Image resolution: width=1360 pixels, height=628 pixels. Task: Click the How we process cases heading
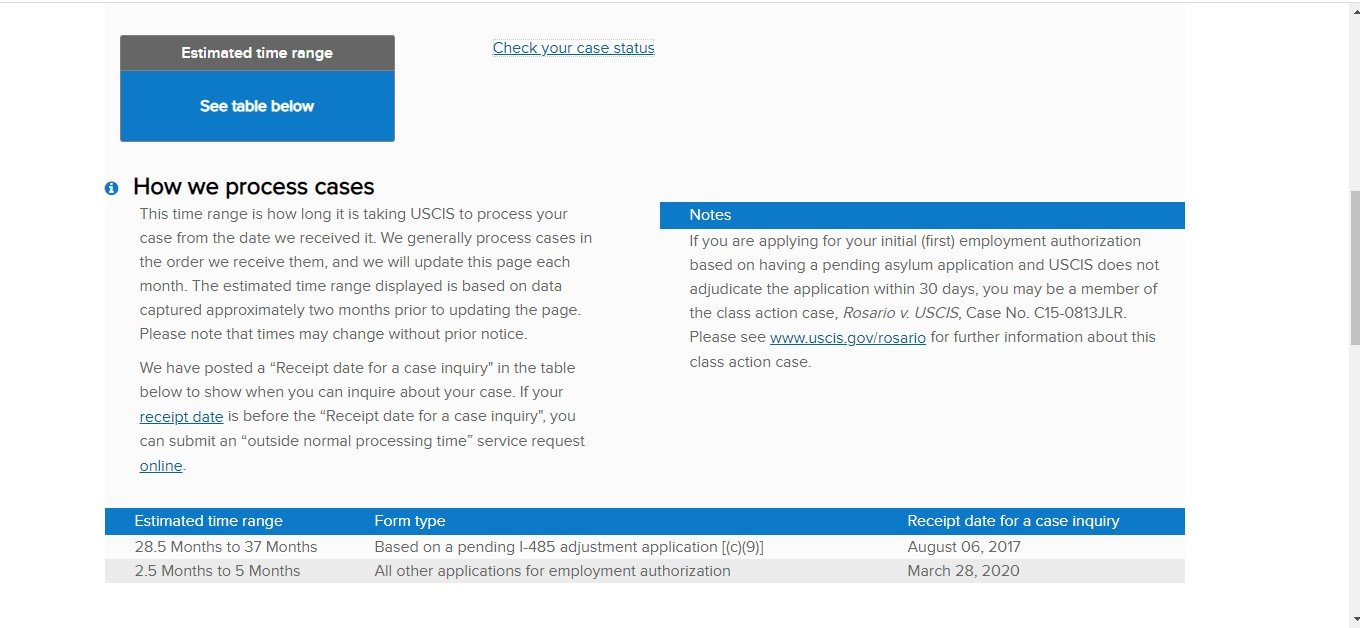click(x=254, y=187)
